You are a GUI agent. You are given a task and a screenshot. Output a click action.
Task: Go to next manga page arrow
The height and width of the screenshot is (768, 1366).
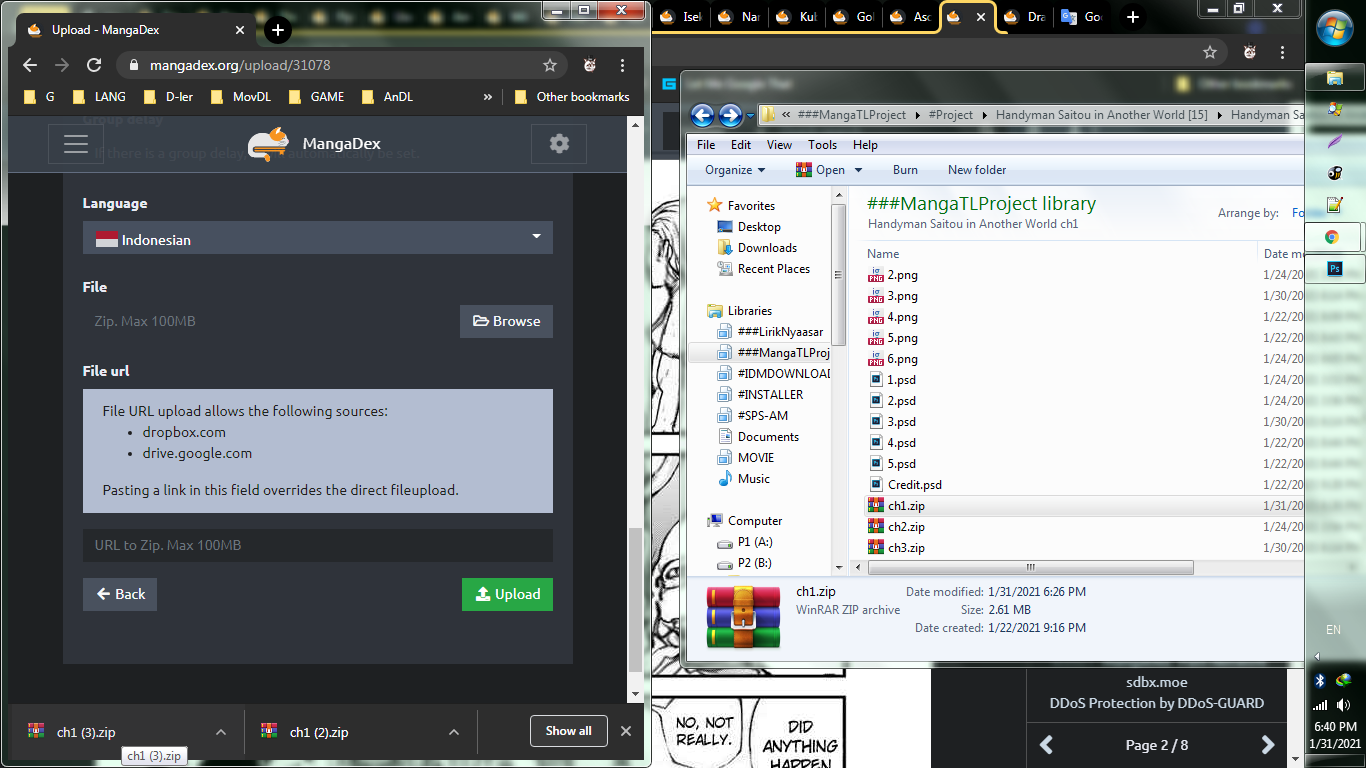1268,745
